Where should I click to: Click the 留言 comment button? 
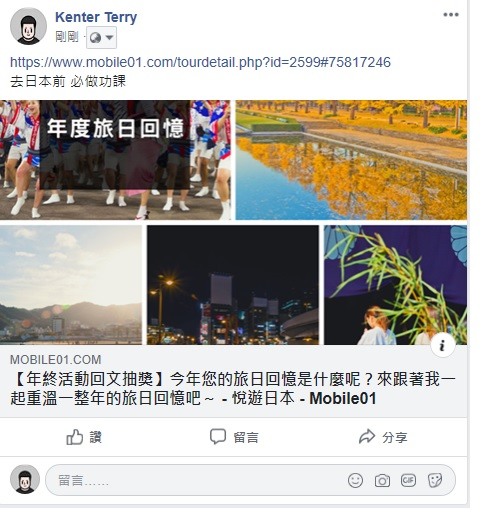234,437
